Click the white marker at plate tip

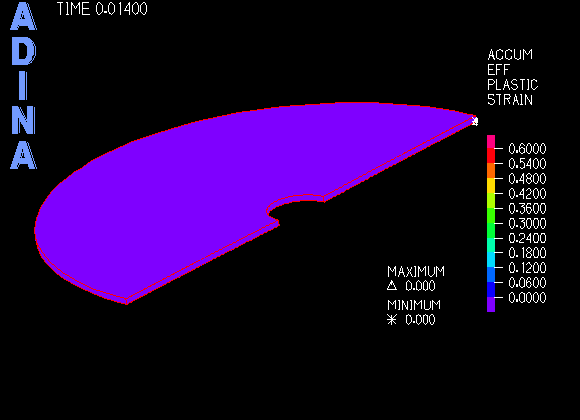point(475,121)
